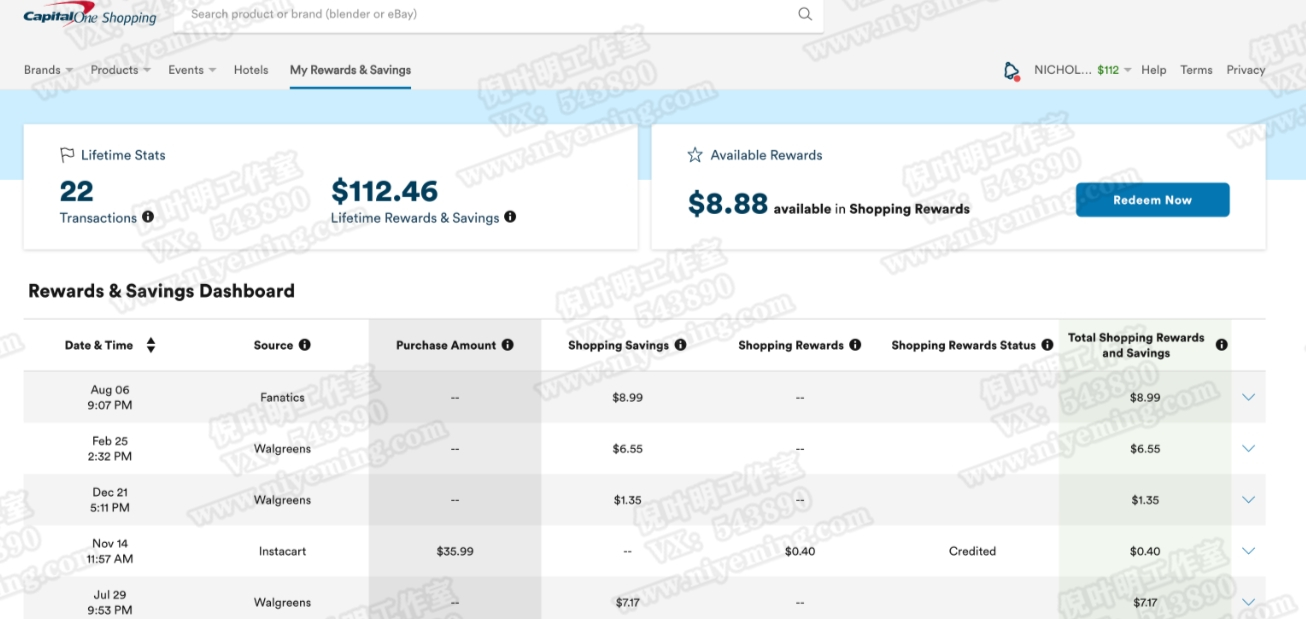Click the Shopping Savings info icon
Viewport: 1306px width, 619px height.
[x=681, y=345]
